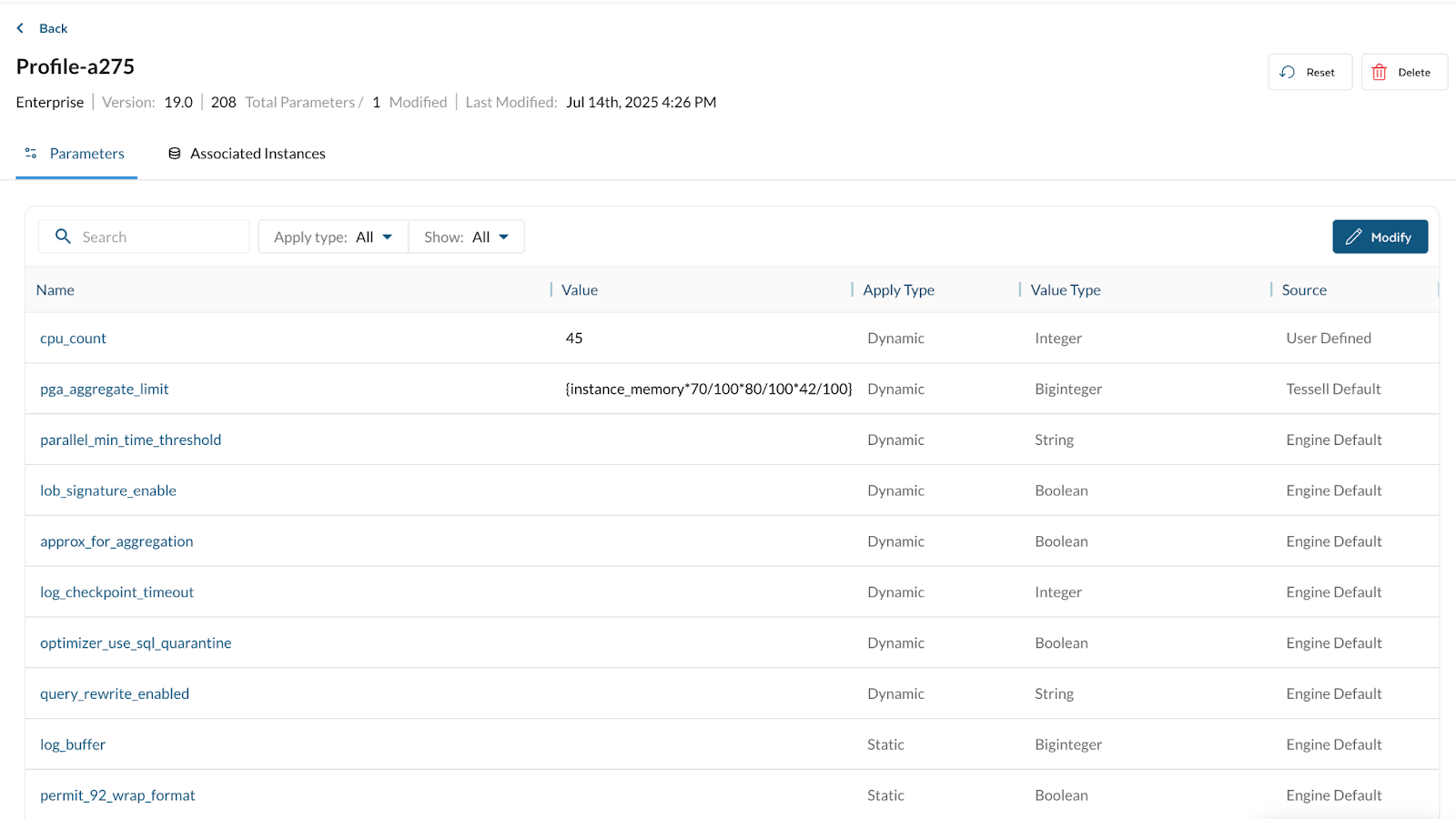
Task: Open the cpu_count parameter link
Action: point(73,339)
